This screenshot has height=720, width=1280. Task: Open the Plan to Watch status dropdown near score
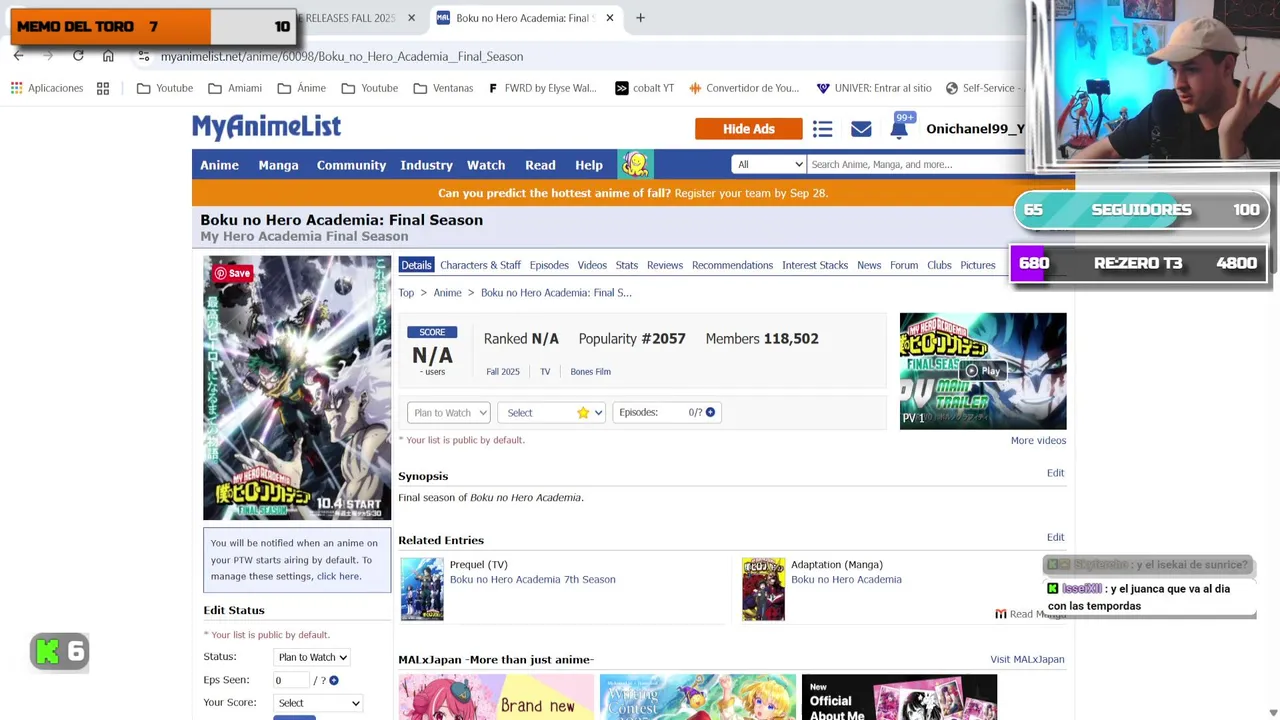tap(448, 412)
